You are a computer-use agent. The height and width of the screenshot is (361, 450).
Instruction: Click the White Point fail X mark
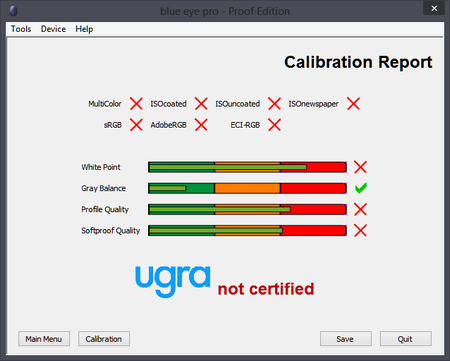[x=360, y=167]
